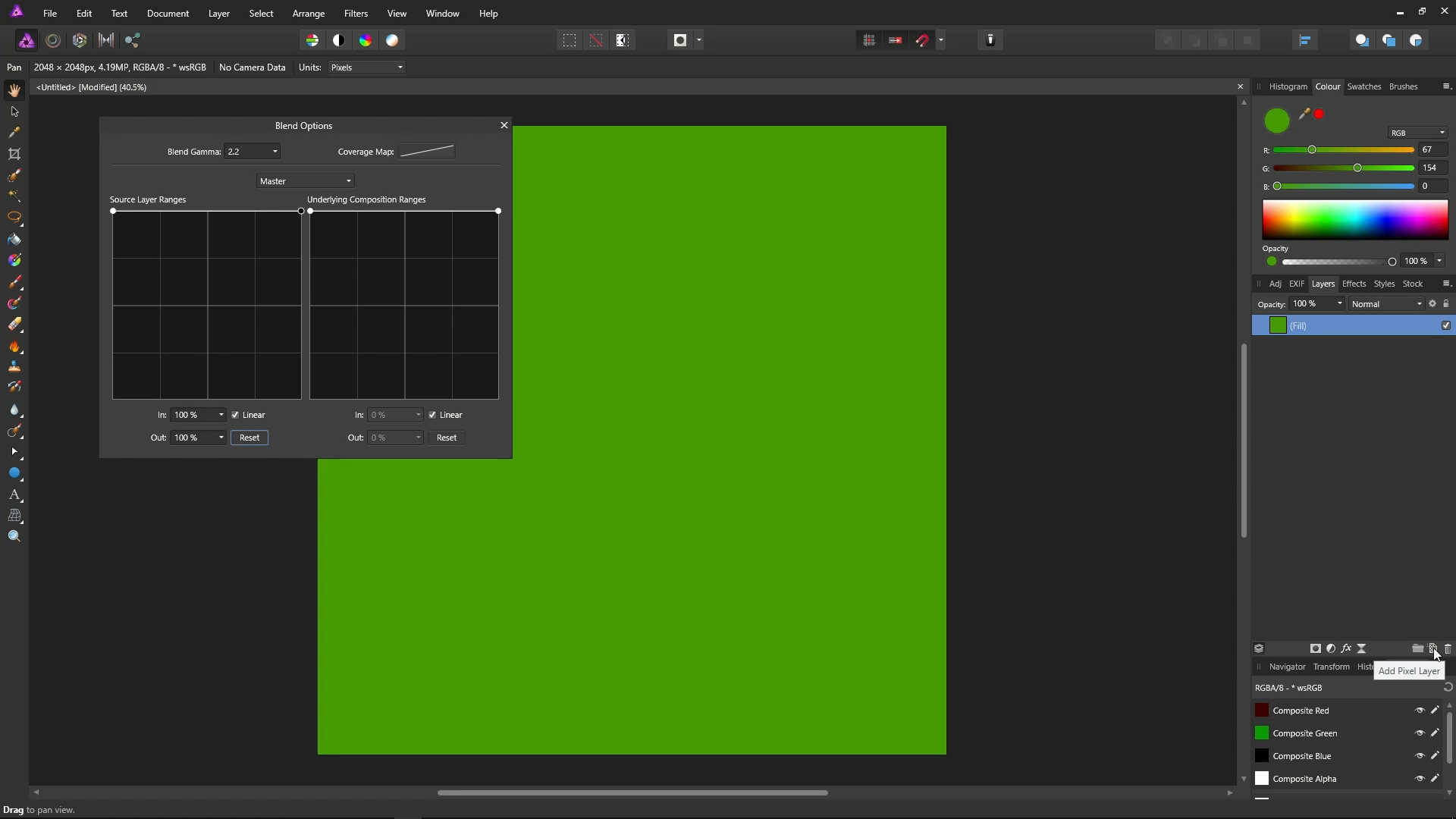
Task: Open the Filters menu
Action: (356, 14)
